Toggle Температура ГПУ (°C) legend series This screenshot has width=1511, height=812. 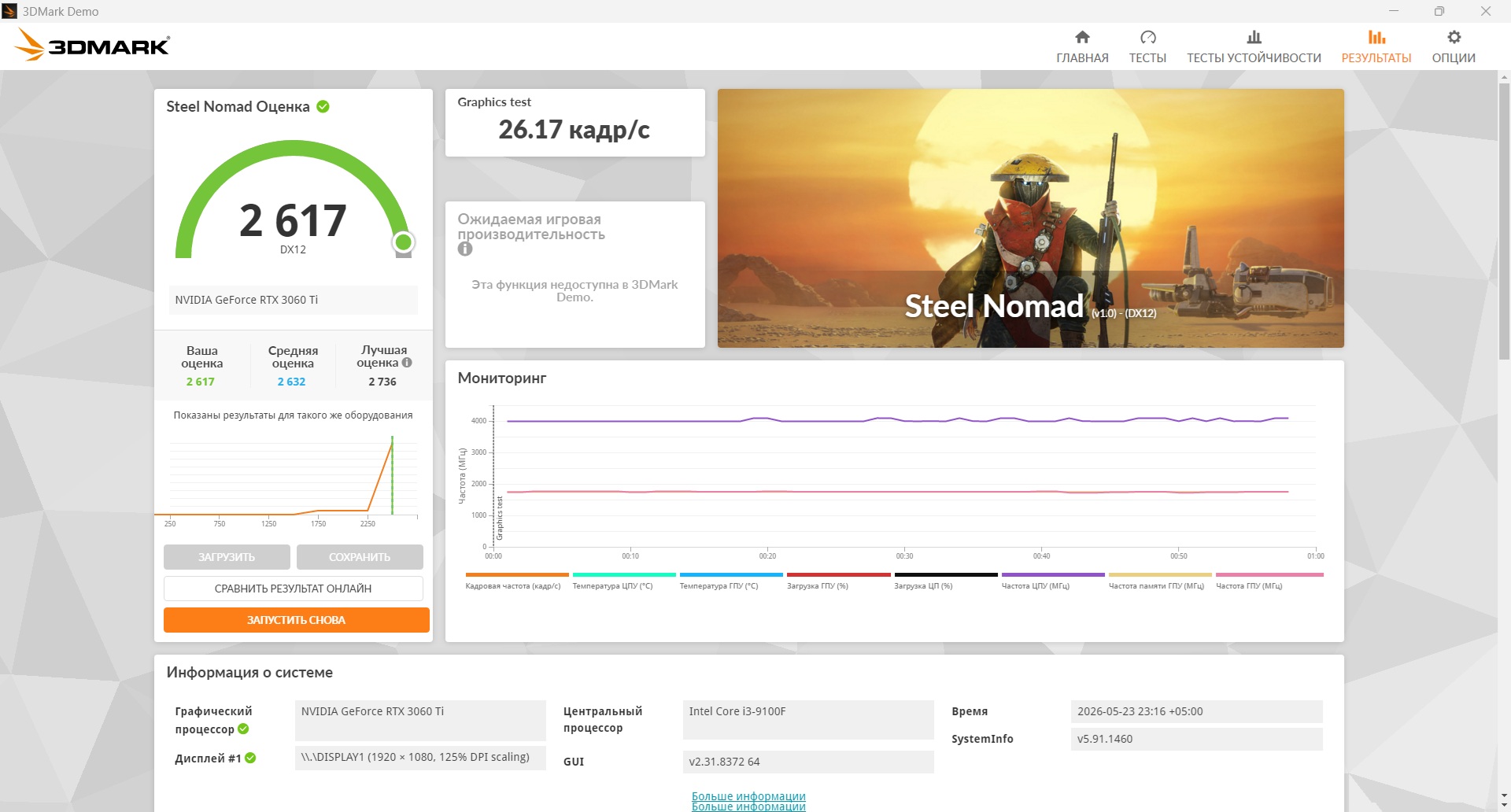tap(731, 581)
